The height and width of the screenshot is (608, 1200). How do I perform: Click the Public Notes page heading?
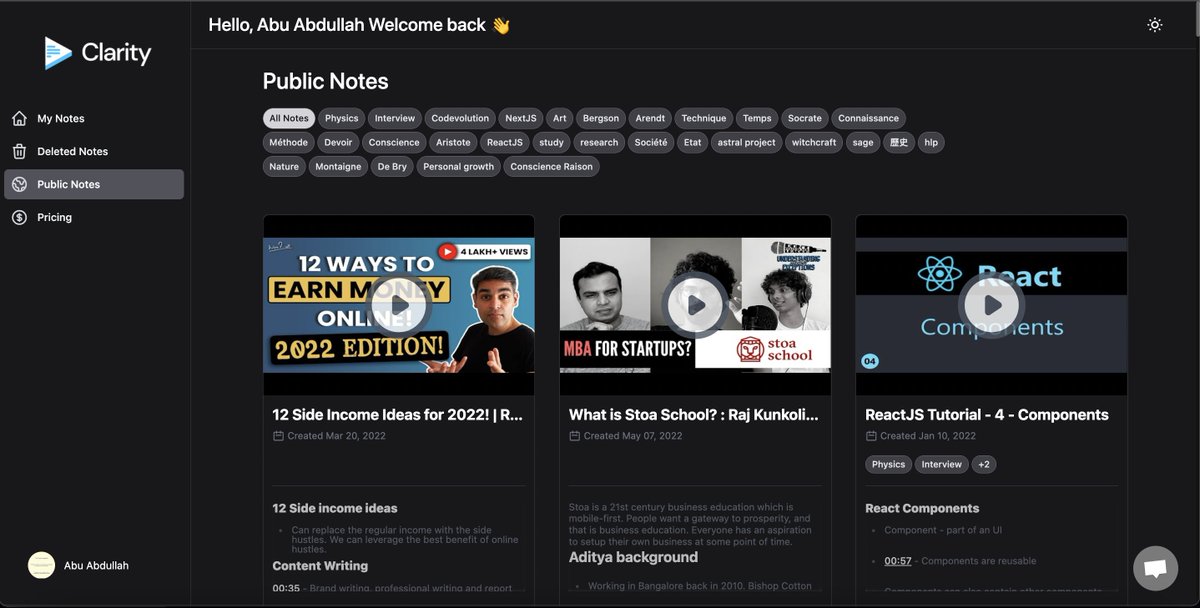[x=326, y=82]
